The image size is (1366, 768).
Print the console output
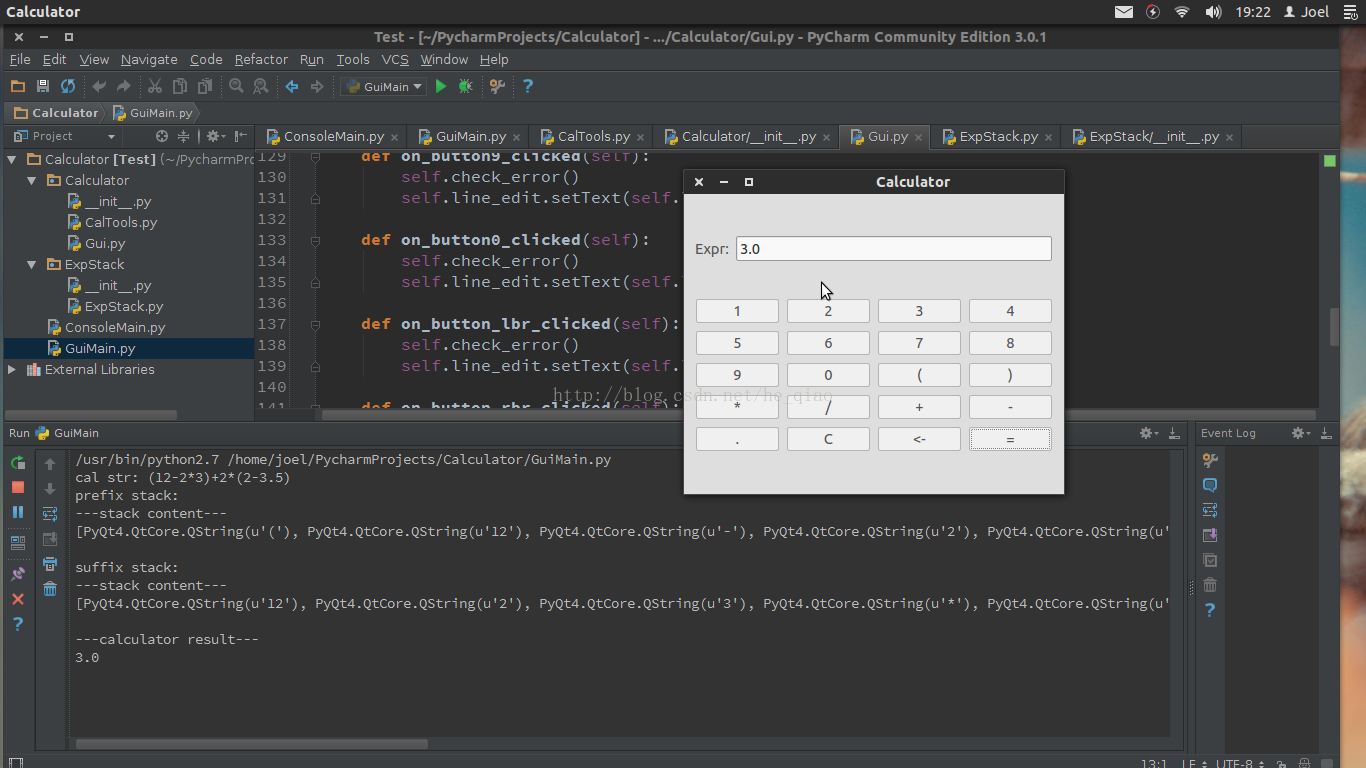click(50, 565)
